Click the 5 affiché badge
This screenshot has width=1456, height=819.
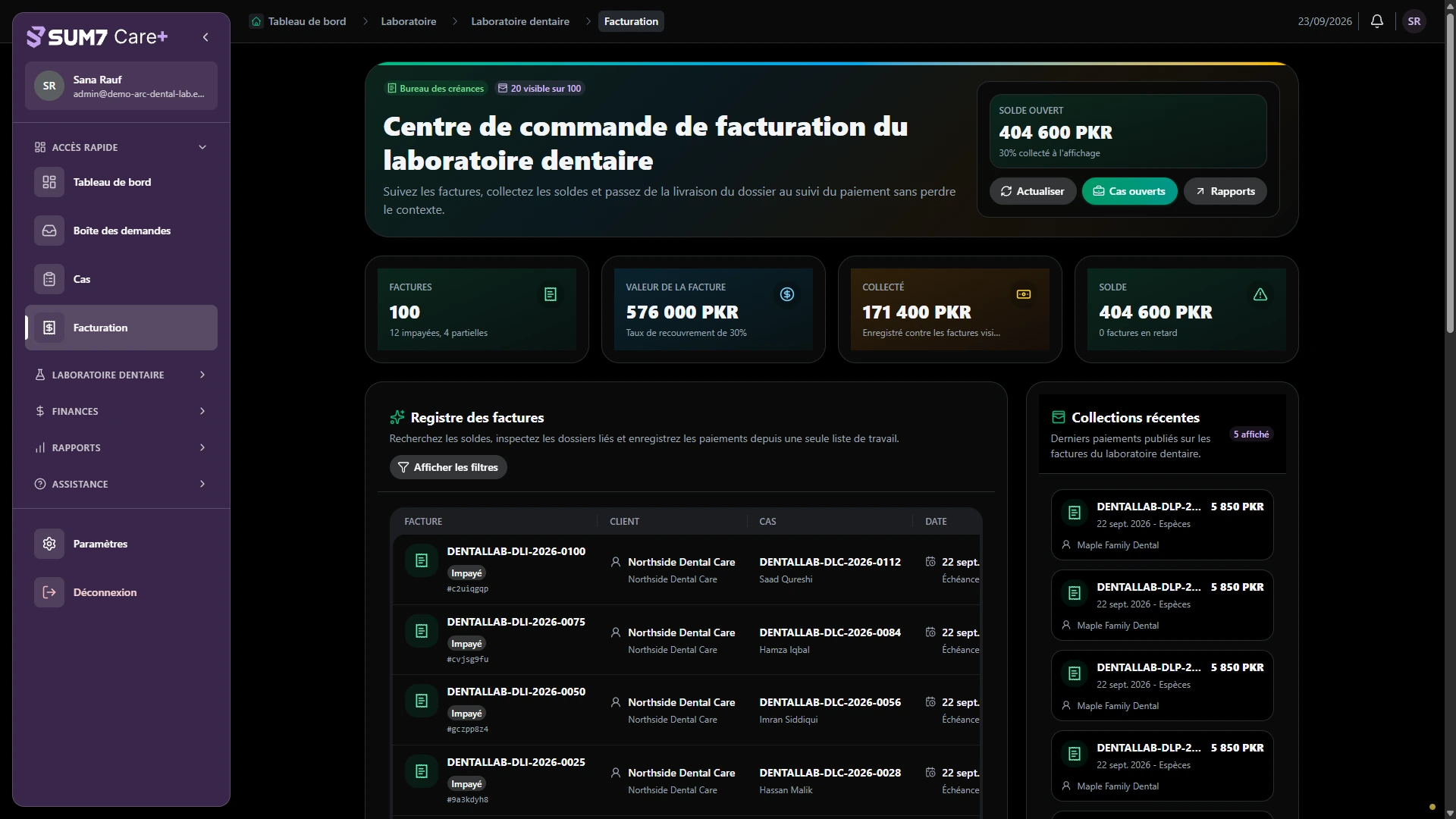coord(1251,435)
